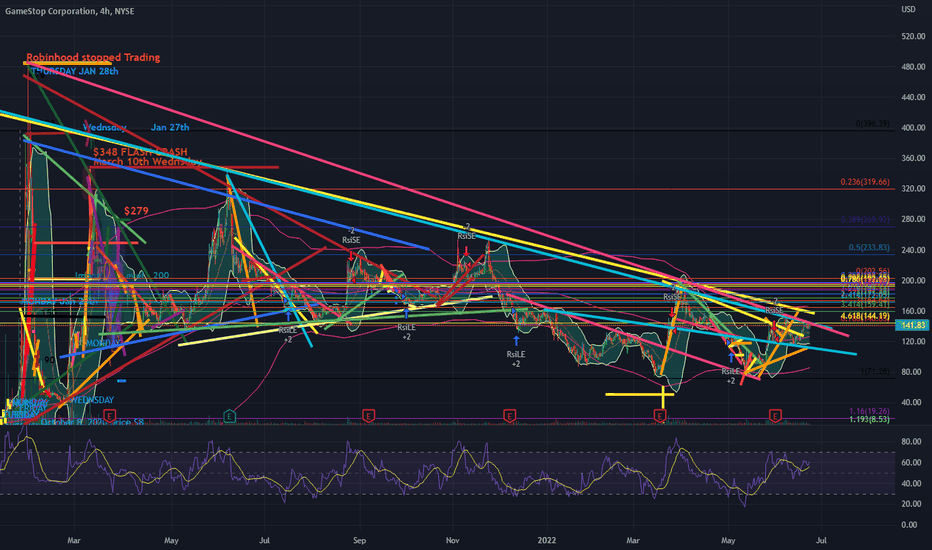Click the RSI scale value 60.00
Viewport: 932px width, 550px height.
(x=911, y=463)
